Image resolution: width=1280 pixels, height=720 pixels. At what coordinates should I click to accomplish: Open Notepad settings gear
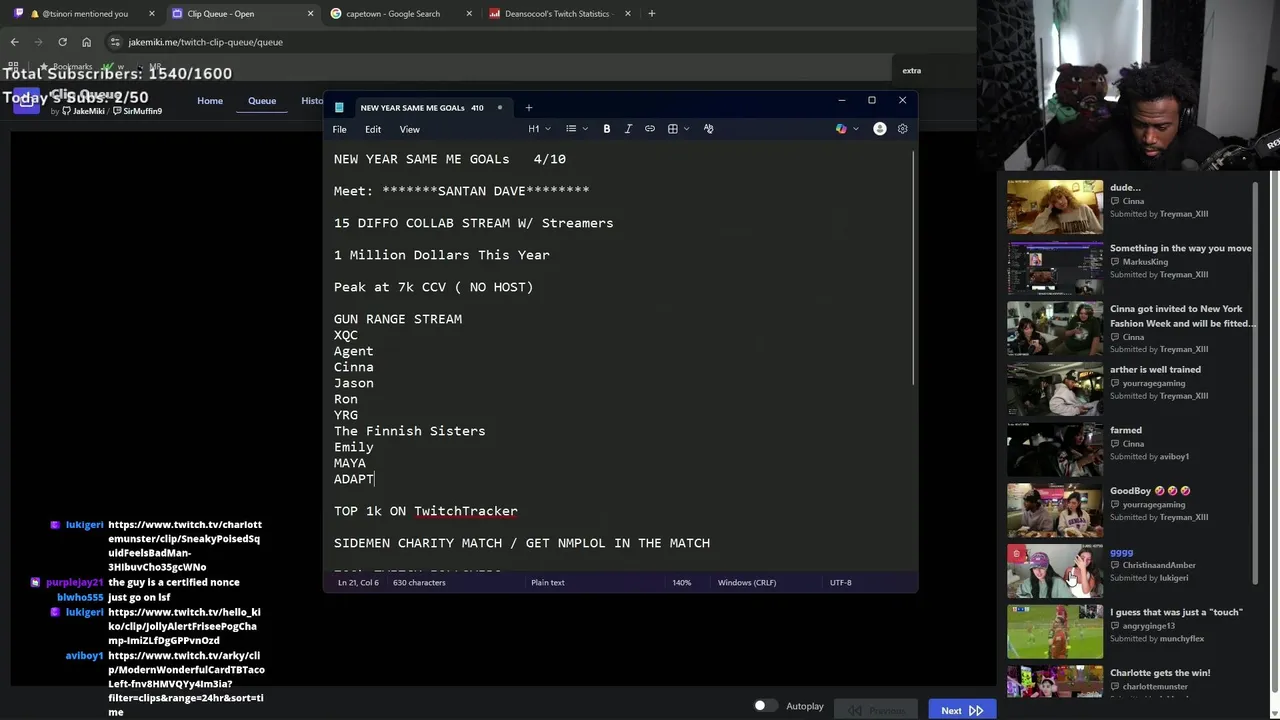tap(902, 129)
